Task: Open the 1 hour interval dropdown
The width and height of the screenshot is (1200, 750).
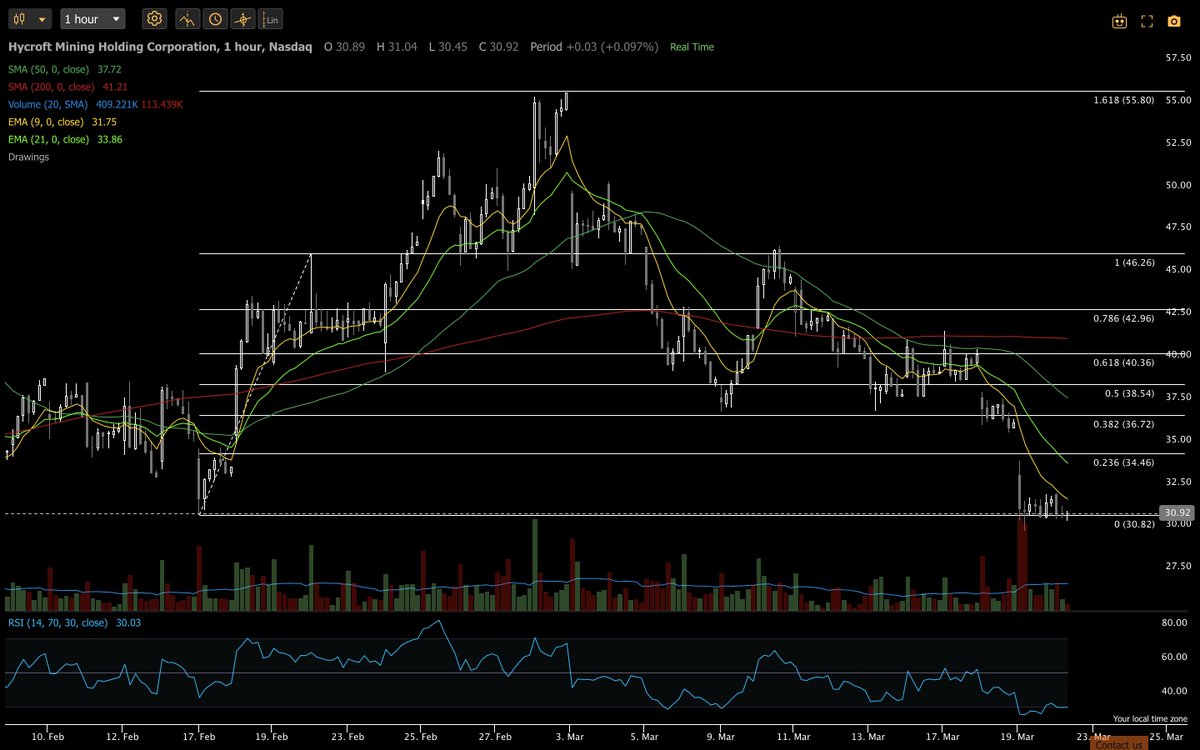Action: 93,19
